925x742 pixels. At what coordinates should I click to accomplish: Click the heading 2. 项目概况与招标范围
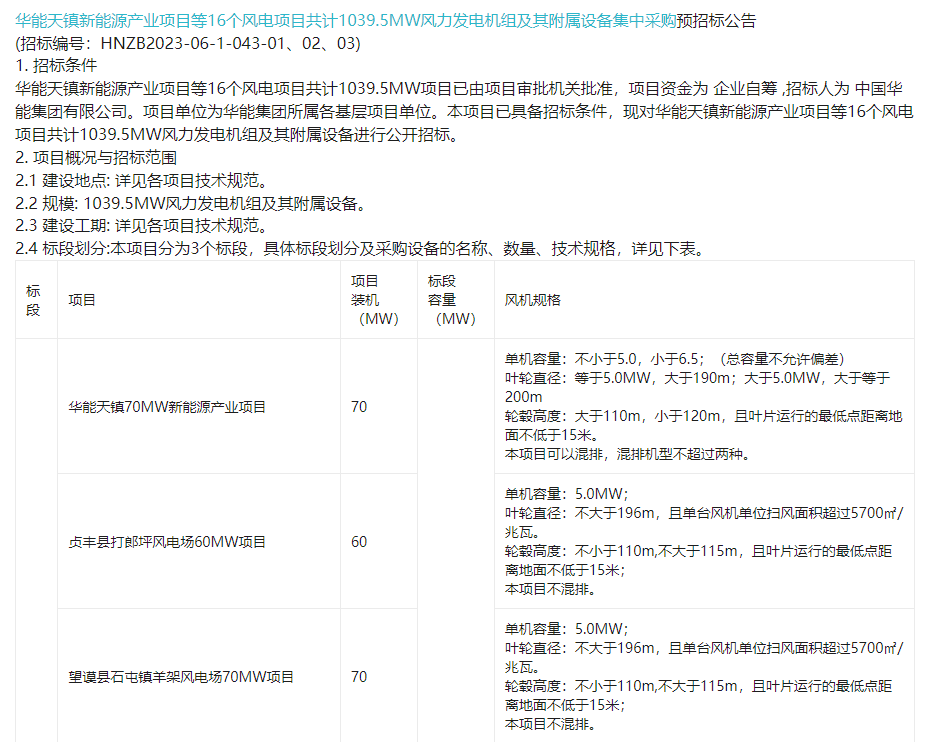click(96, 157)
